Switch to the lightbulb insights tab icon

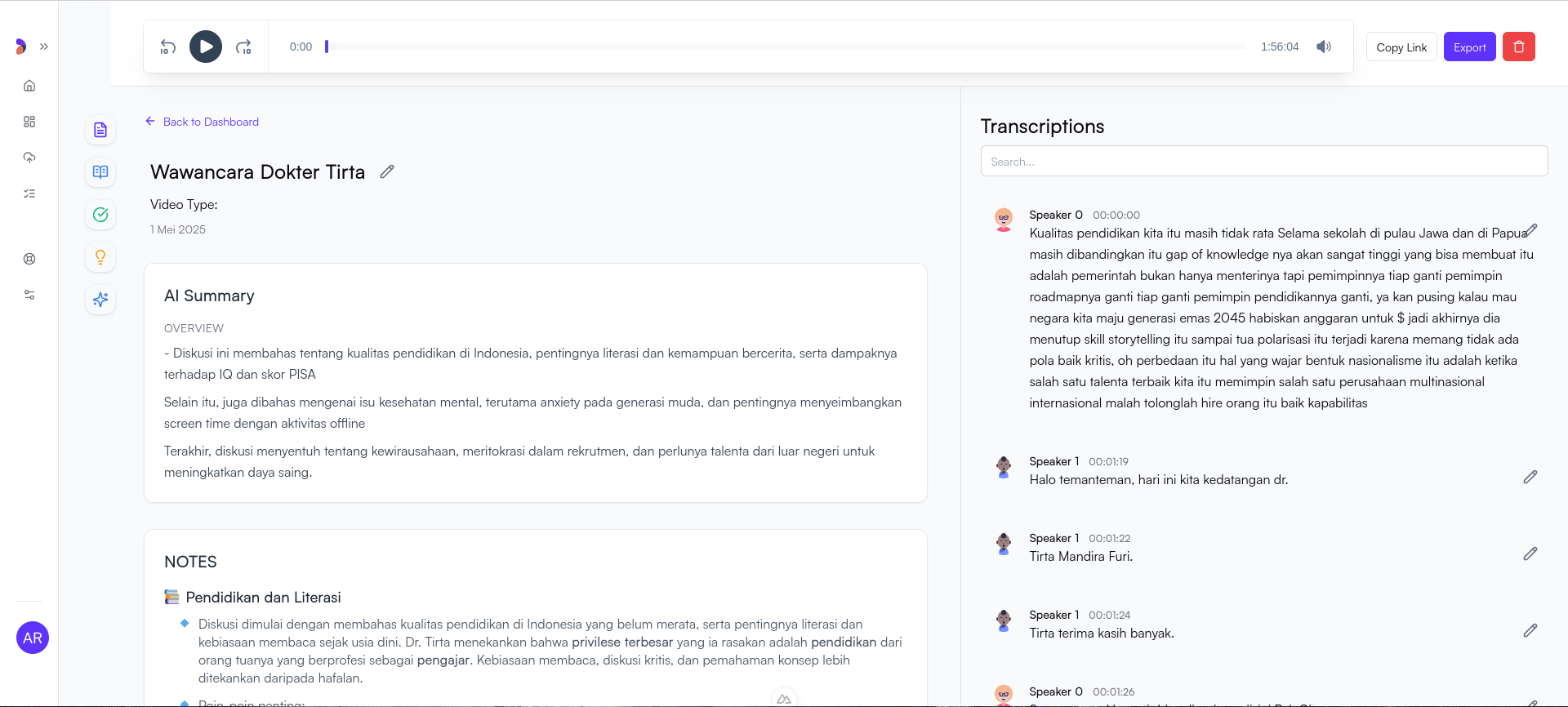[x=100, y=257]
